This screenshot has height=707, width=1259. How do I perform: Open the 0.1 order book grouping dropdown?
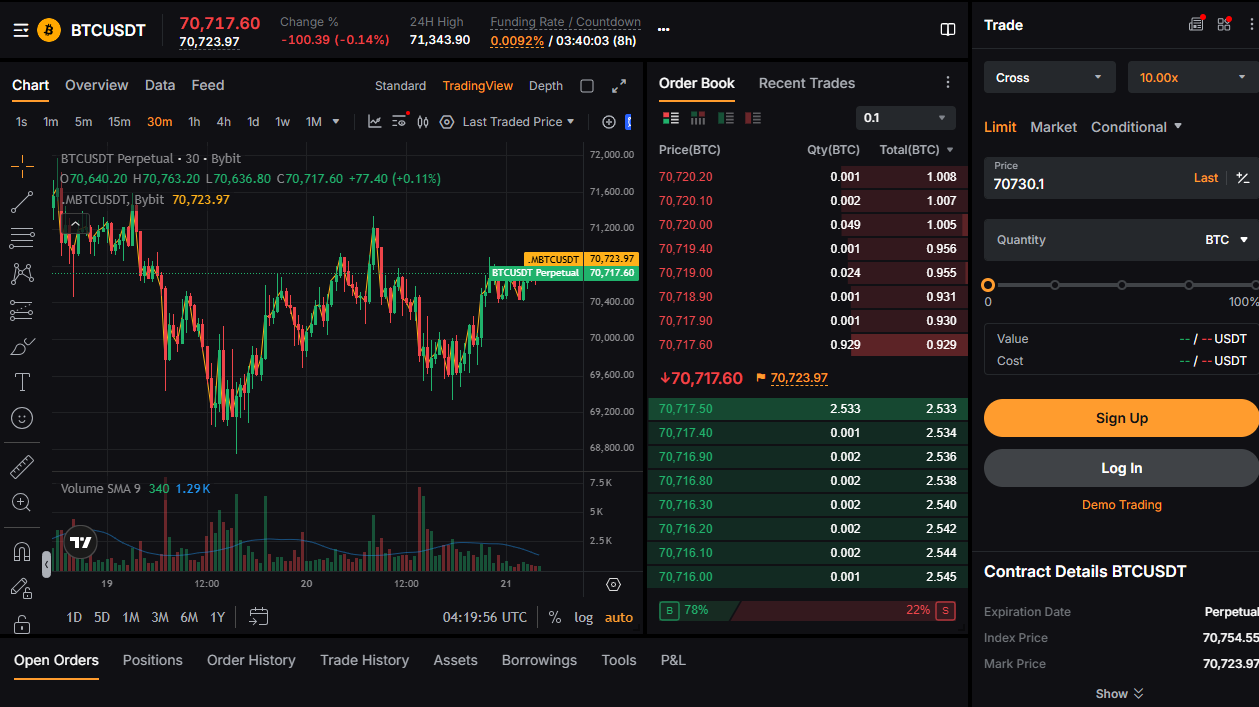tap(905, 118)
